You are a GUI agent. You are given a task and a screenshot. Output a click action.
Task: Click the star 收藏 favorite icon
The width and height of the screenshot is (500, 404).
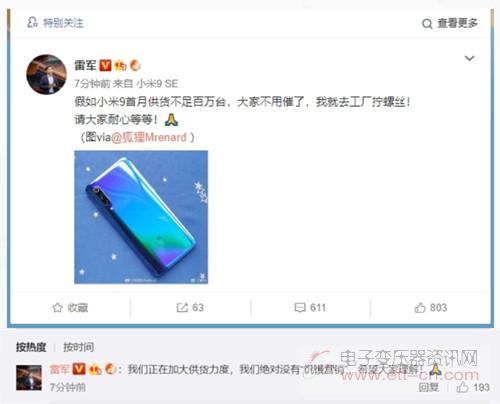tap(57, 307)
